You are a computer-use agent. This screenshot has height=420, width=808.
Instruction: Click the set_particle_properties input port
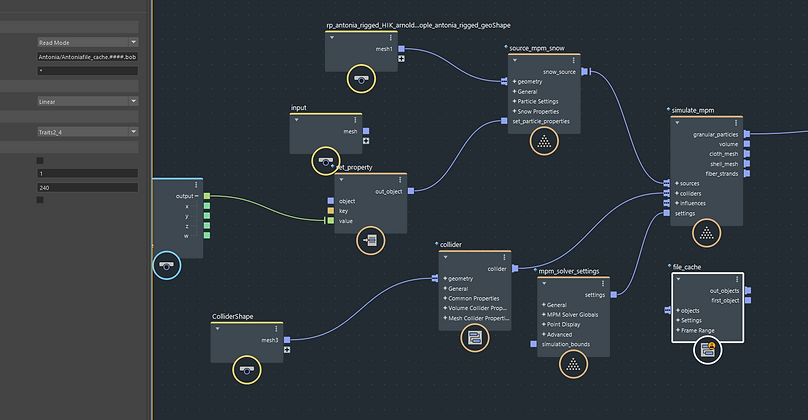coord(504,121)
